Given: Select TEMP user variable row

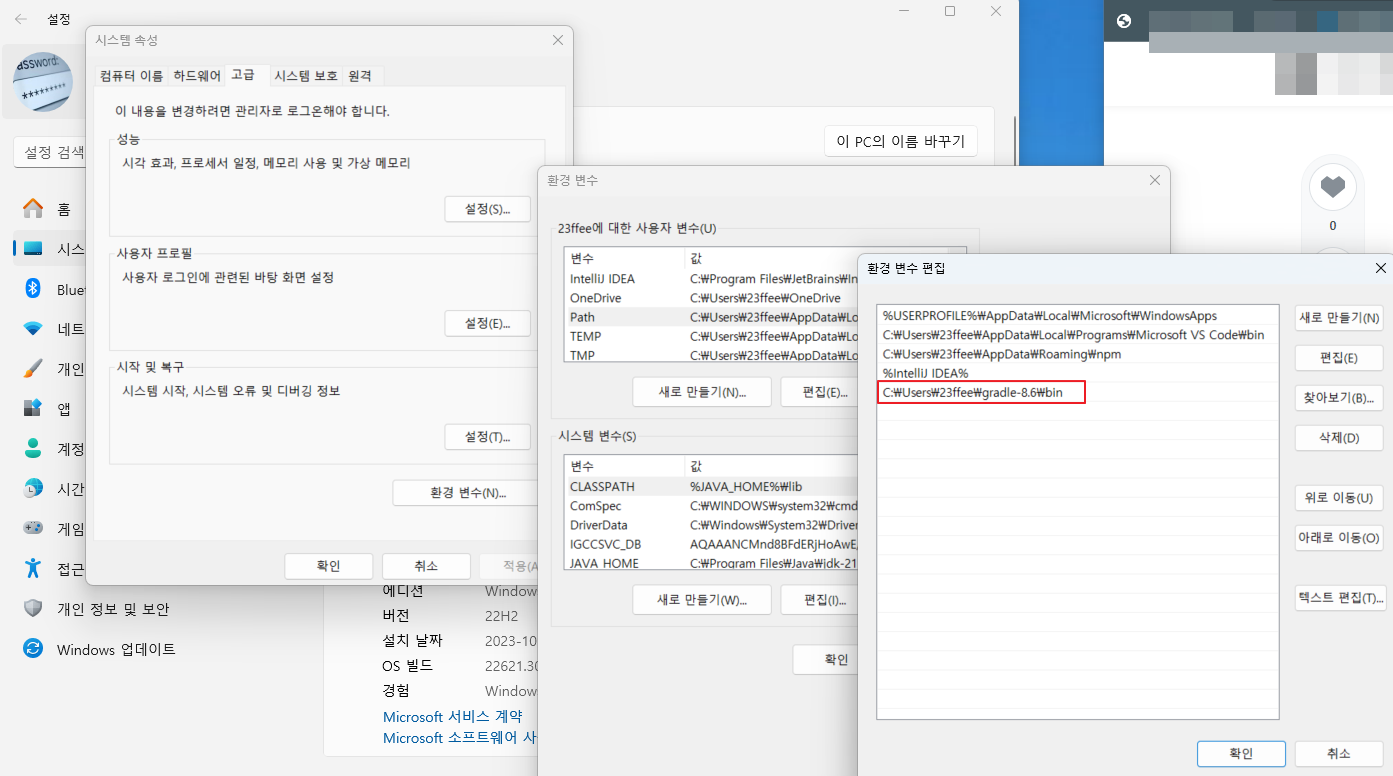Looking at the screenshot, I should click(711, 336).
